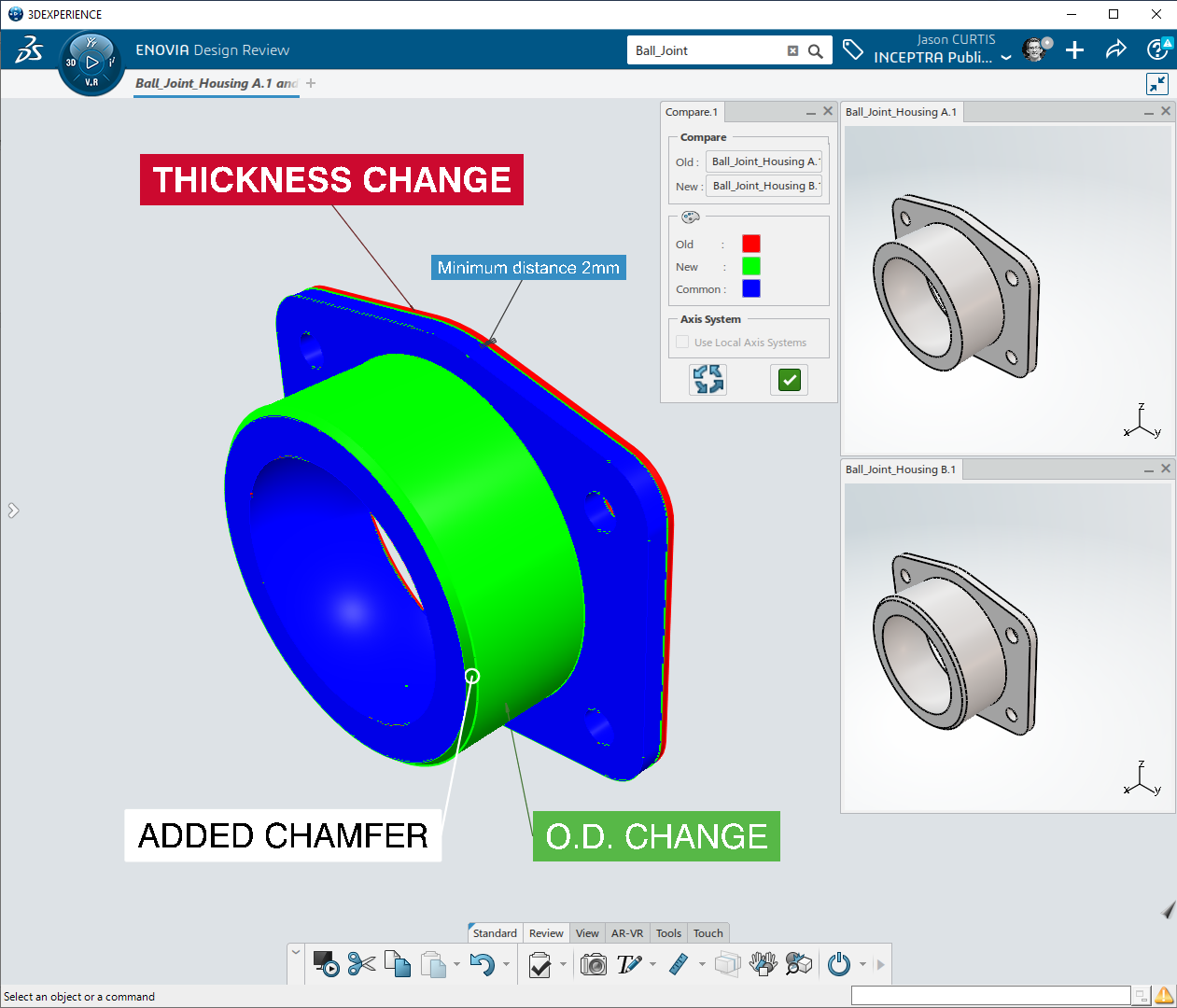Screen dimensions: 1177x1008
Task: Click the red Old color swatch
Action: (x=750, y=244)
